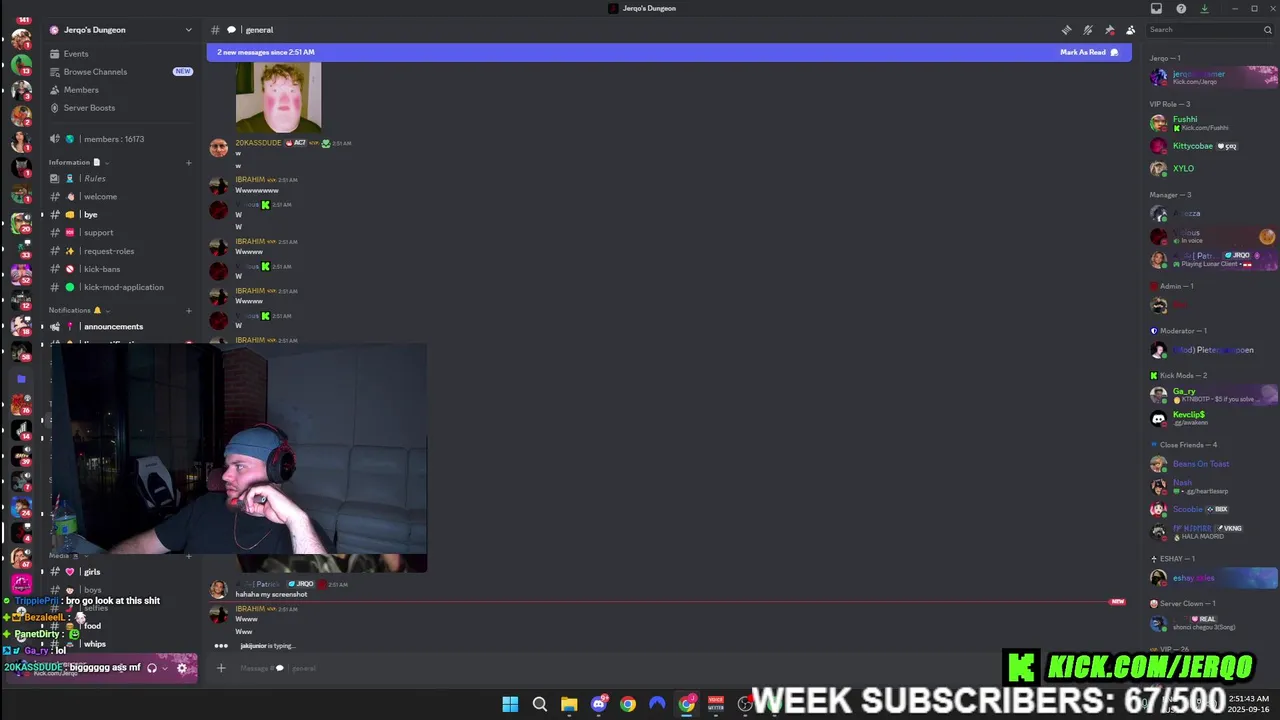Image resolution: width=1280 pixels, height=720 pixels.
Task: Open the Rules channel
Action: 121,178
